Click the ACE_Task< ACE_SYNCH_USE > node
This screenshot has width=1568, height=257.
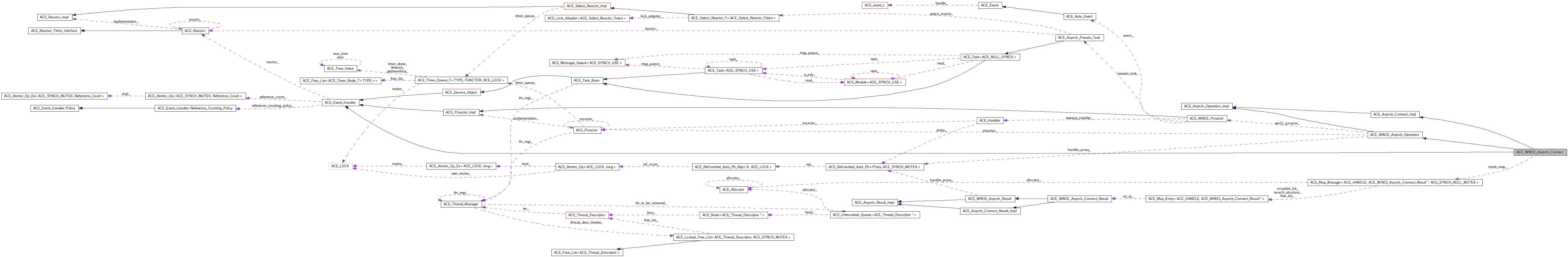733,71
